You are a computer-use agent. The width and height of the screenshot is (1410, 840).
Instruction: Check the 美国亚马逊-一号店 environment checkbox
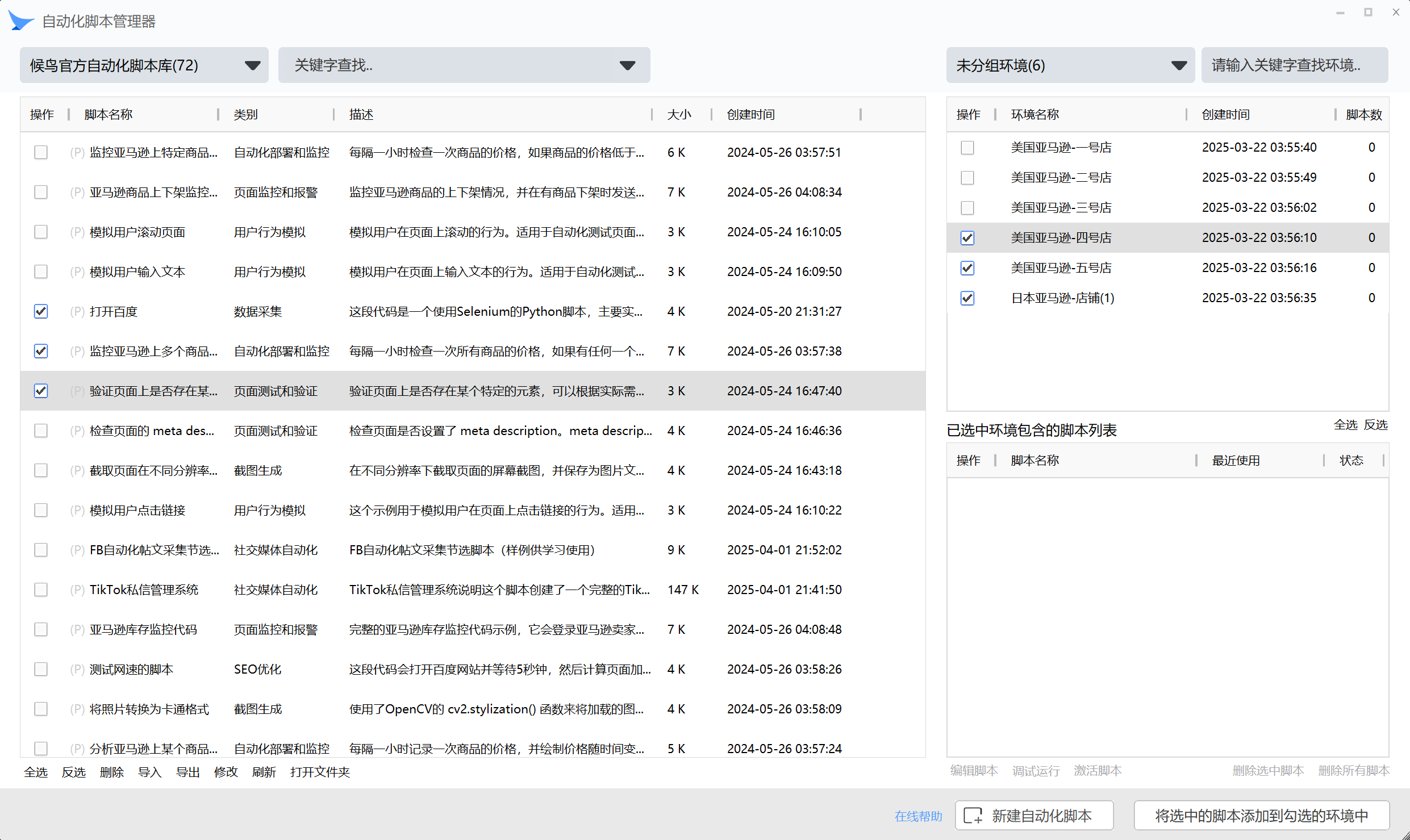967,148
